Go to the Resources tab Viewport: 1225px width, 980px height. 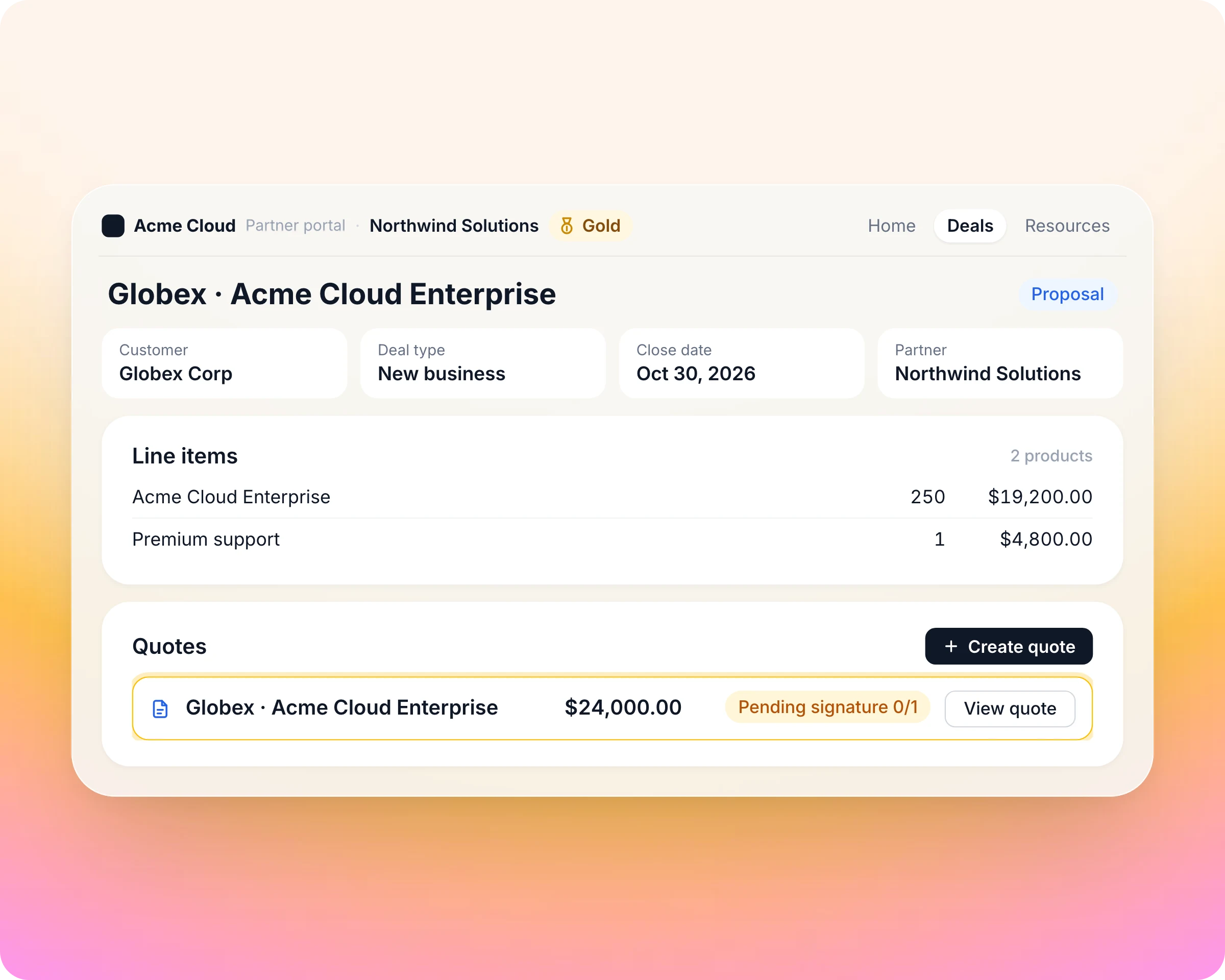pos(1067,226)
